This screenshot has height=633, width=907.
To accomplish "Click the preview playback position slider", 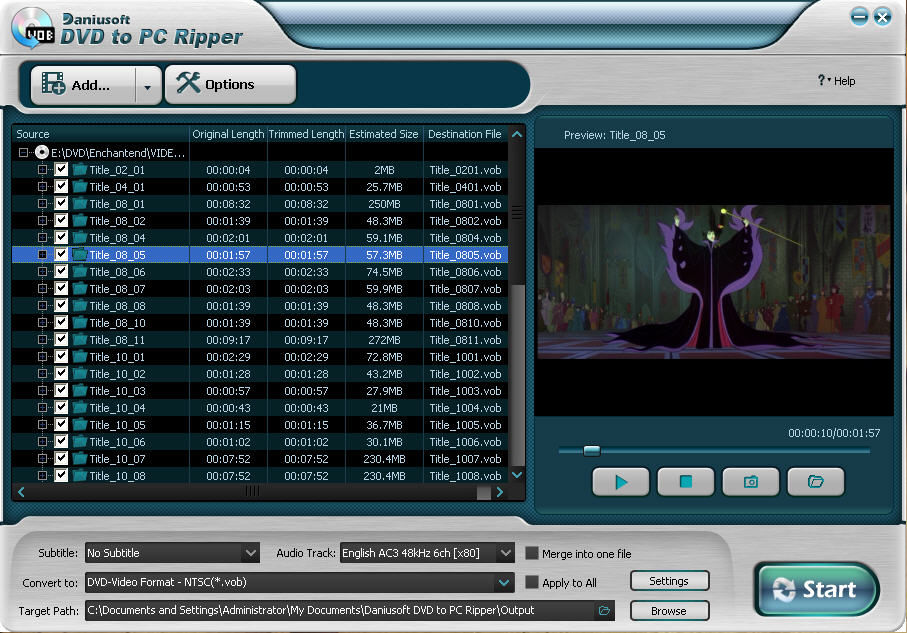I will pyautogui.click(x=592, y=450).
